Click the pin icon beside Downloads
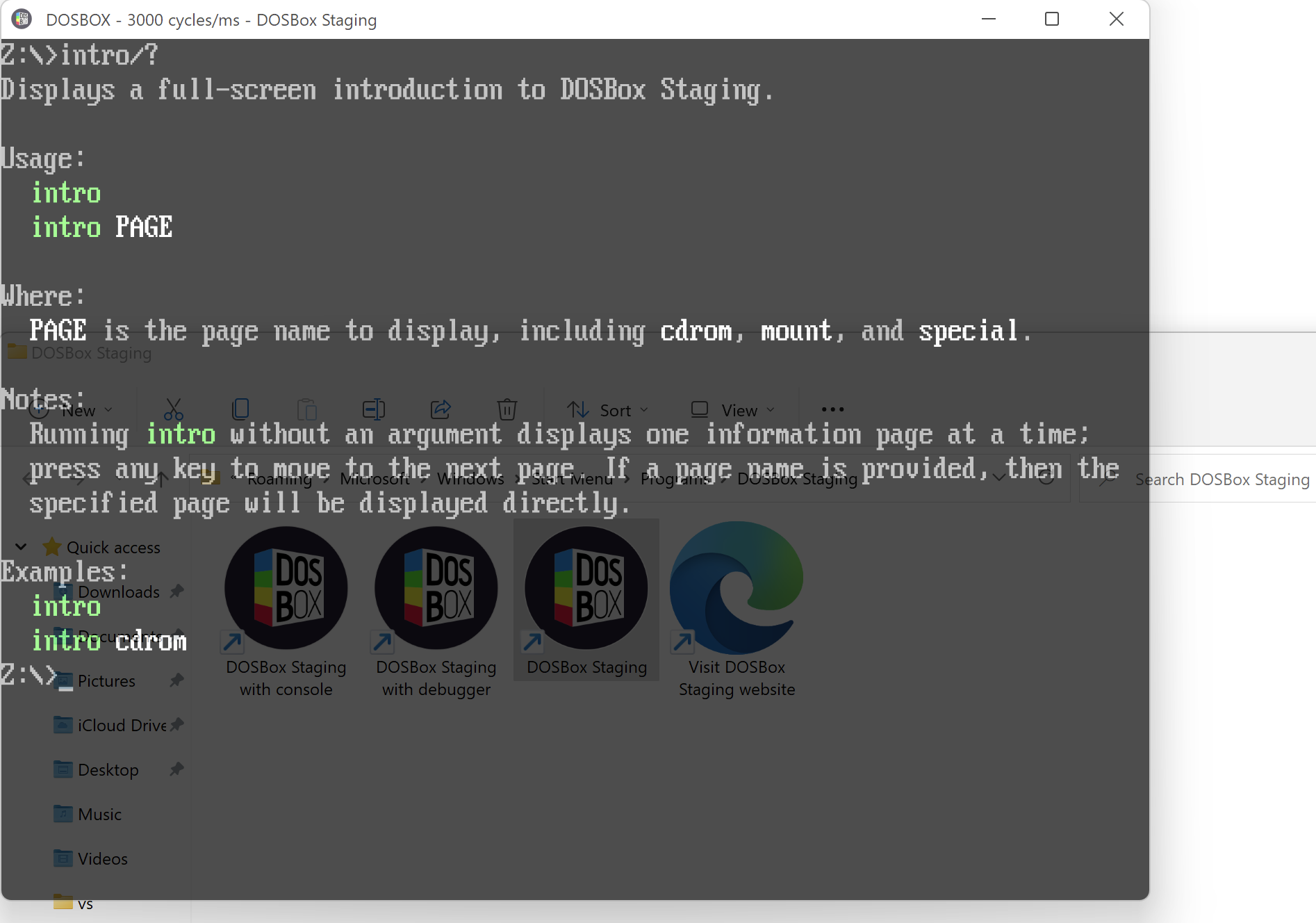This screenshot has width=1316, height=923. tap(177, 591)
